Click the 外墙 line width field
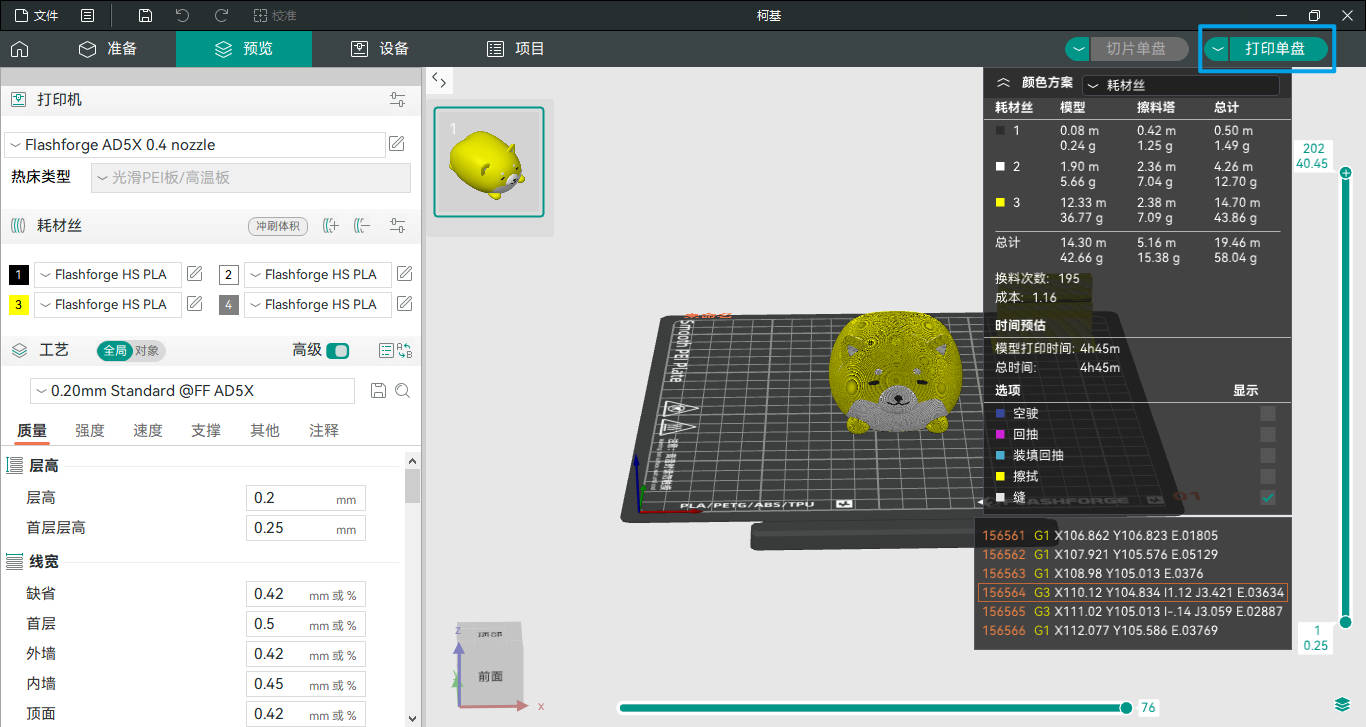 click(x=306, y=654)
